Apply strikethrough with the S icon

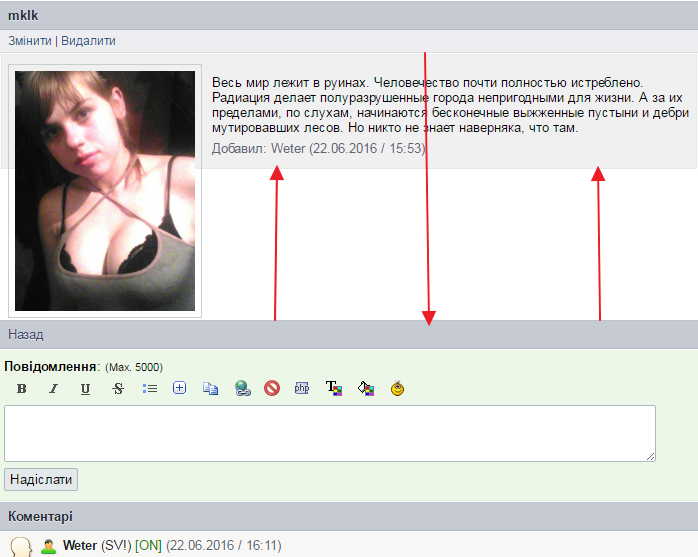[118, 389]
